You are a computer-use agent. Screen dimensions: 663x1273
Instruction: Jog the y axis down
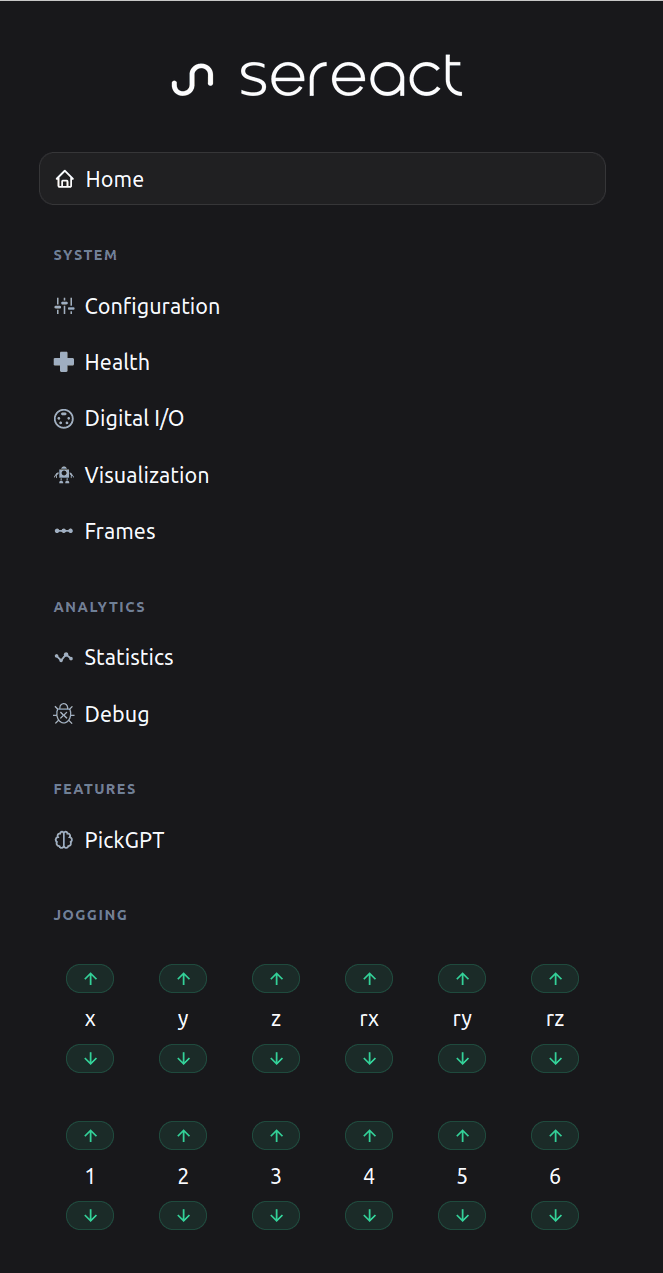click(x=183, y=1059)
